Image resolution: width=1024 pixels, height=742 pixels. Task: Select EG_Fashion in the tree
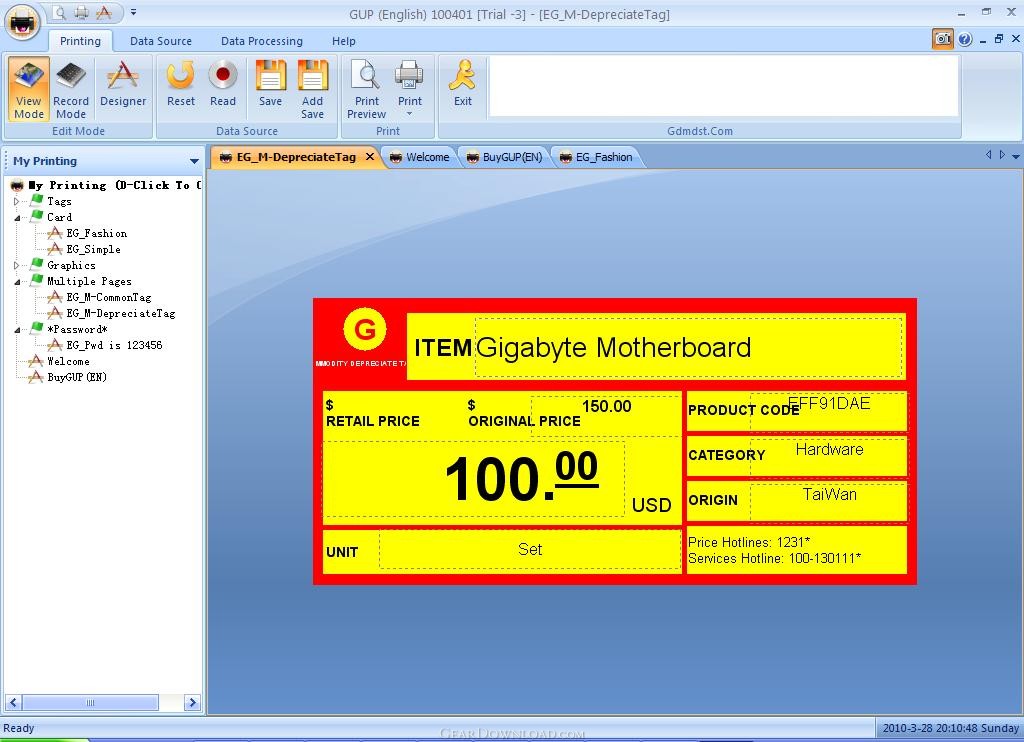click(x=96, y=233)
